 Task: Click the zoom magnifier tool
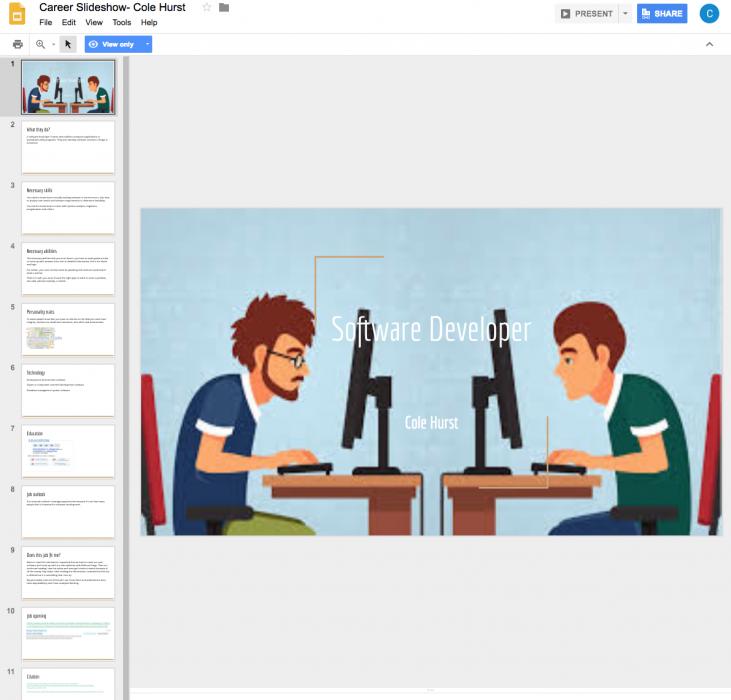point(41,44)
